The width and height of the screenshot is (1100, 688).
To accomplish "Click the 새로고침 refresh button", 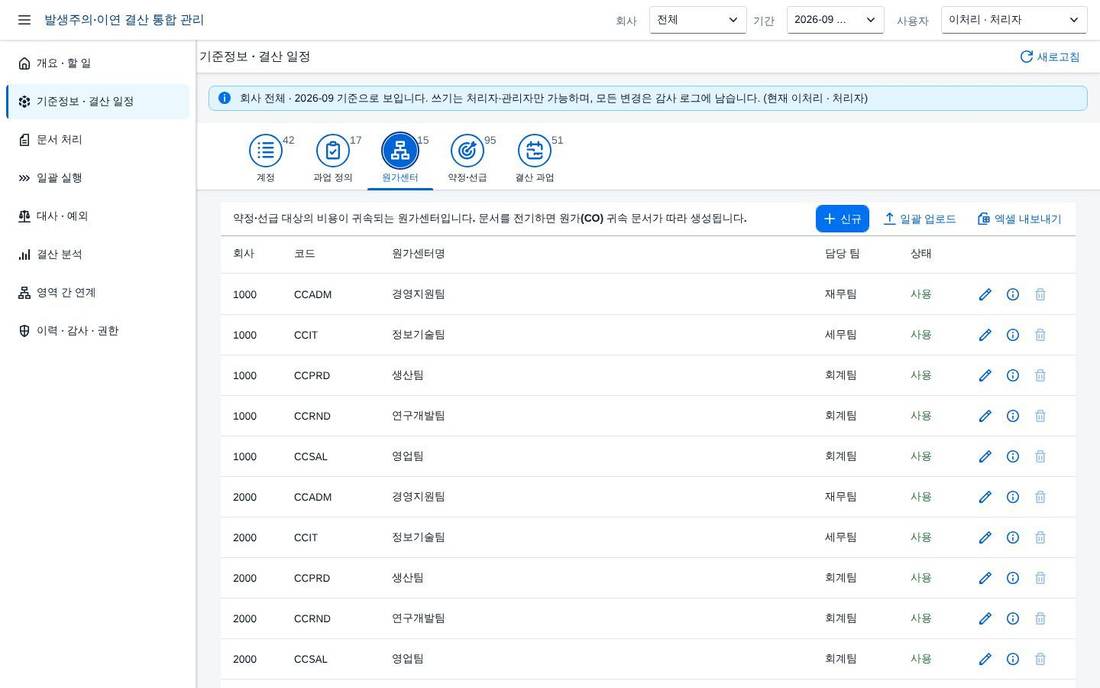I will click(x=1049, y=57).
